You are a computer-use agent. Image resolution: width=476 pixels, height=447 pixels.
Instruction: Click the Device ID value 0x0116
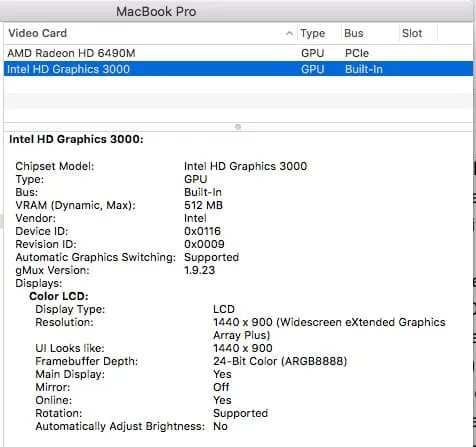202,231
